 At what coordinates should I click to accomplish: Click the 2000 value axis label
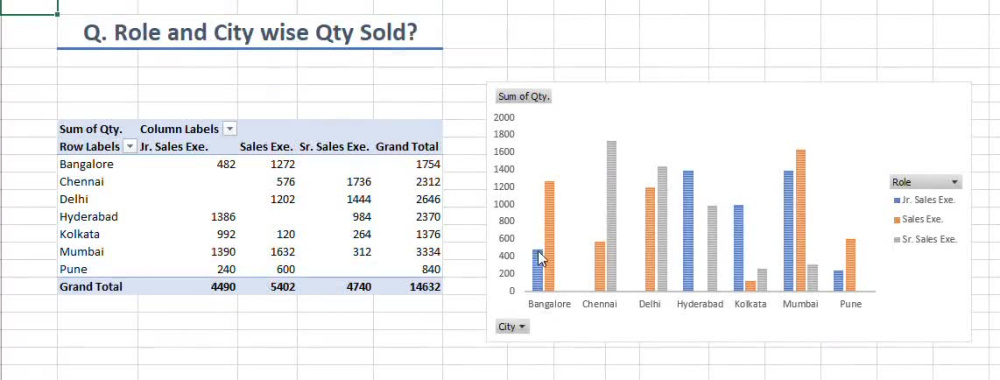tap(504, 117)
